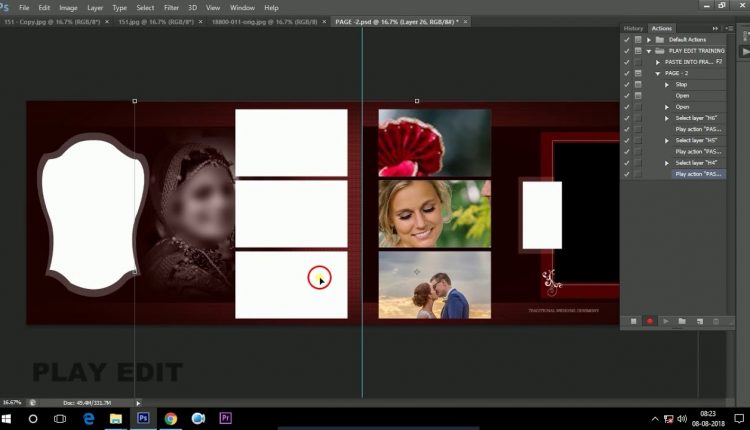Screen dimensions: 750x430
Task: Open File Explorer from taskbar
Action: pos(116,419)
